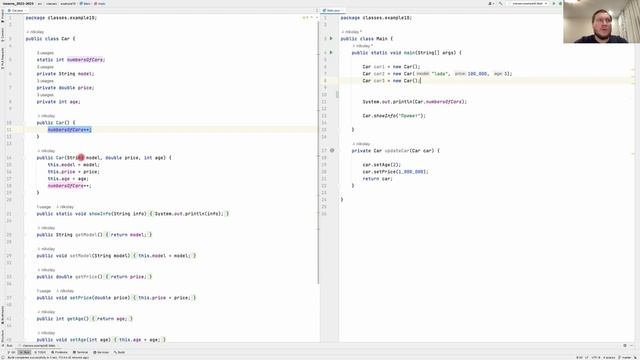
Task: Place cursor on Car.showInfo call in Main
Action: [x=394, y=116]
